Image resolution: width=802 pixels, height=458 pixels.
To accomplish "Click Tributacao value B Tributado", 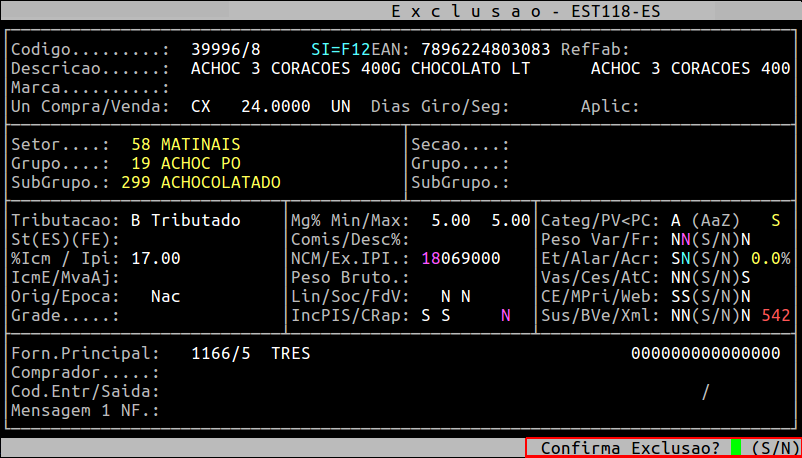I will pos(186,221).
